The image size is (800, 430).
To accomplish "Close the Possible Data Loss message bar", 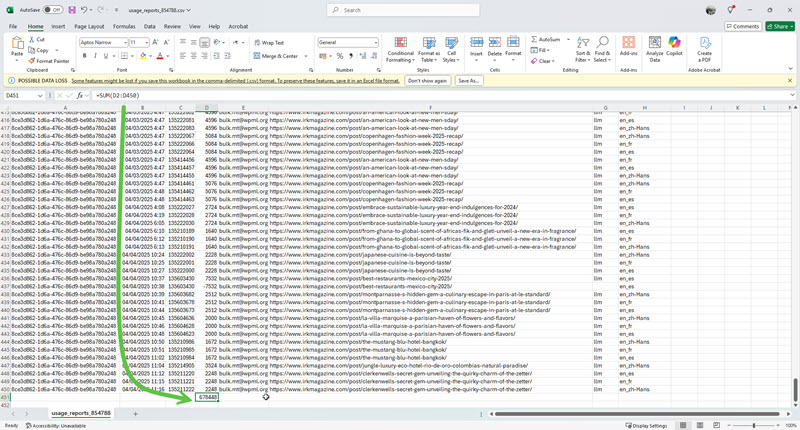I will [790, 81].
